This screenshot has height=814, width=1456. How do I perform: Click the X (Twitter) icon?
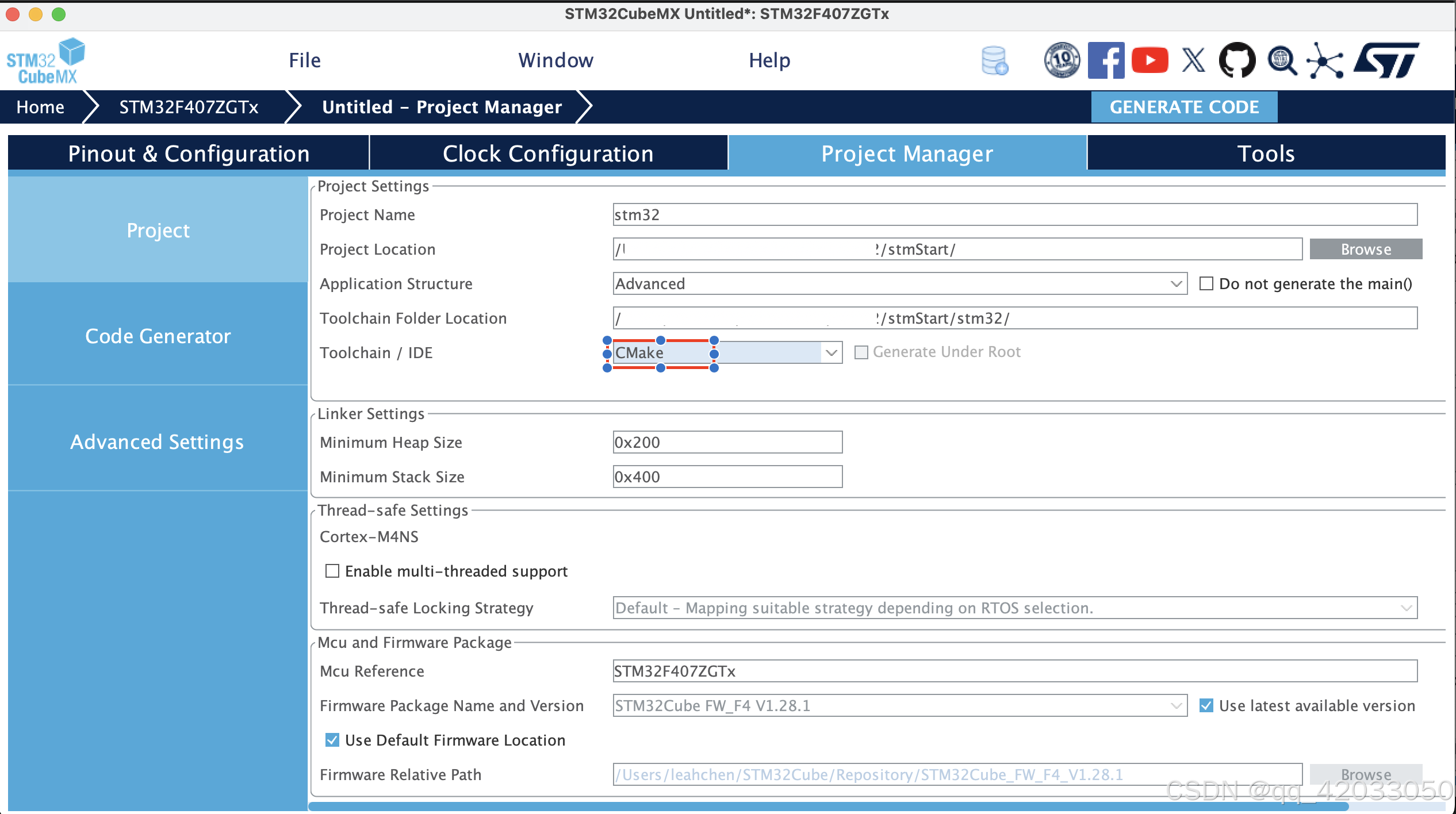coord(1193,60)
